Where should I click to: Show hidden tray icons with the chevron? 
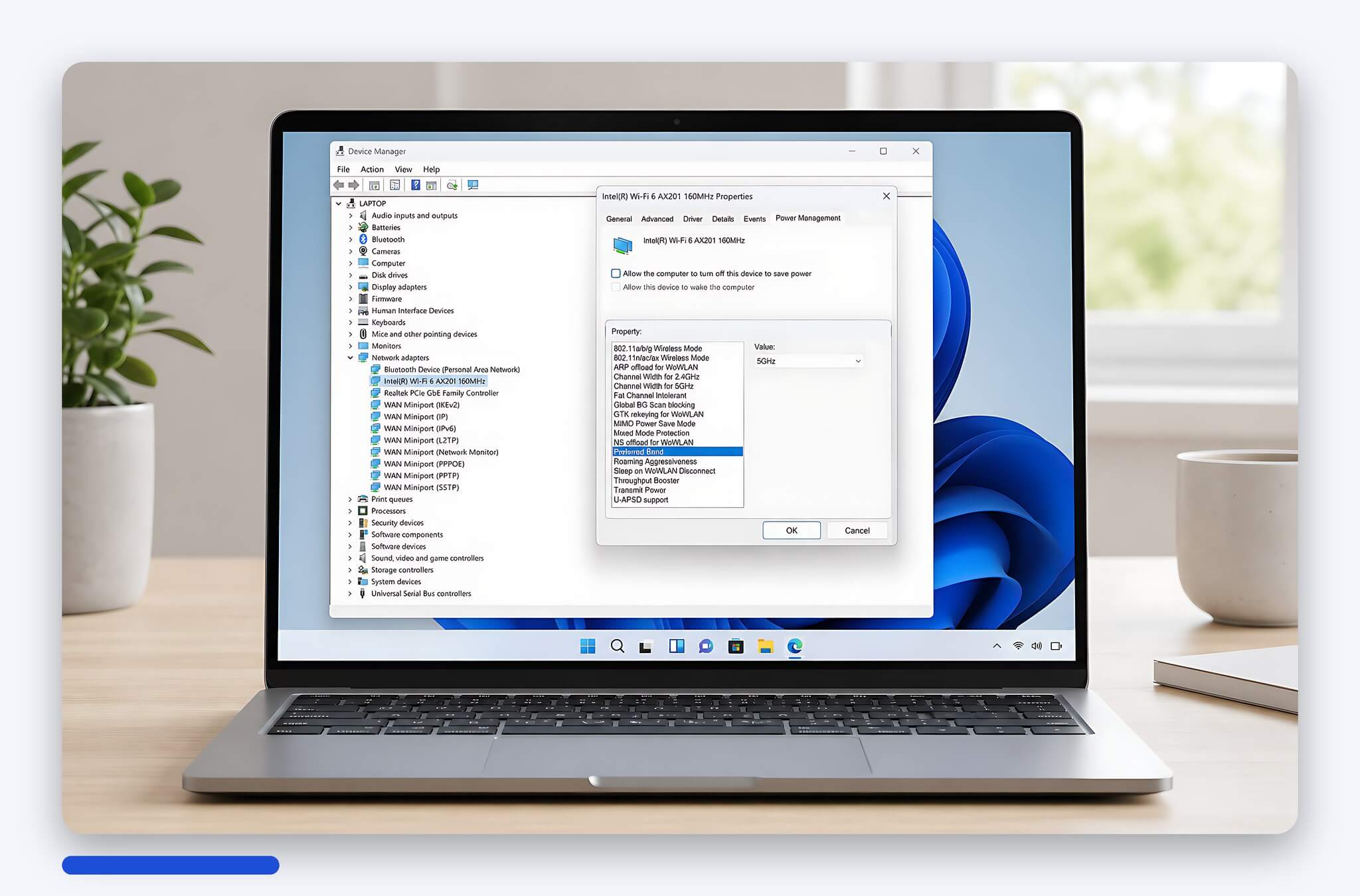coord(997,646)
